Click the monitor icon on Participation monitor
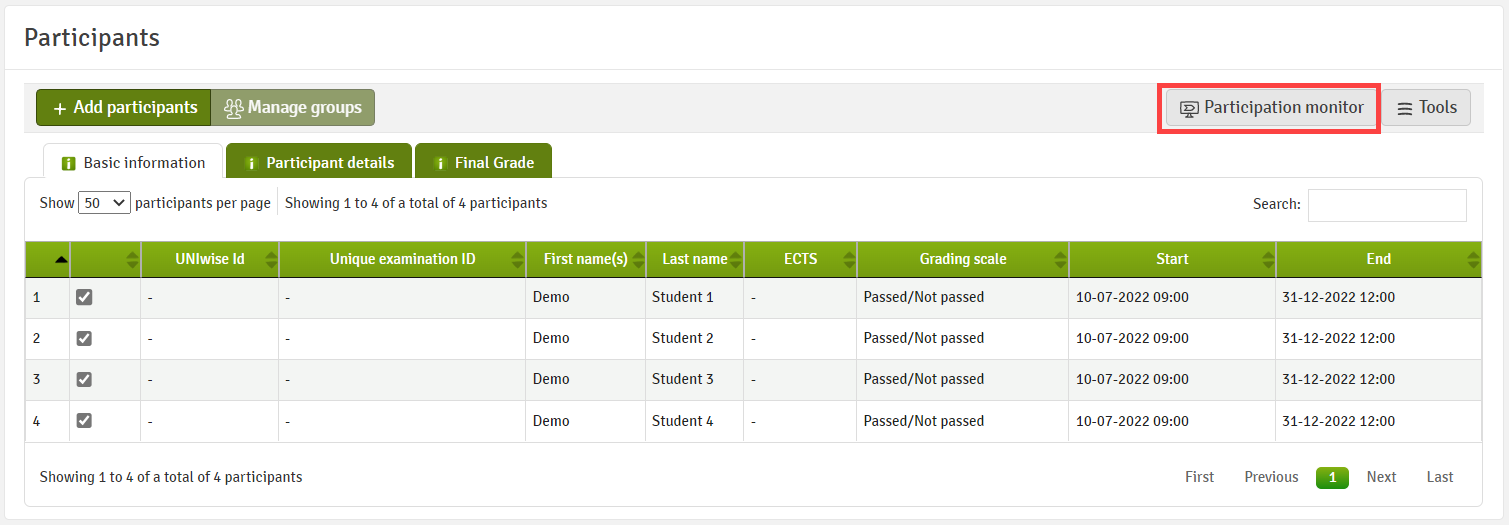The image size is (1509, 525). pyautogui.click(x=1189, y=108)
